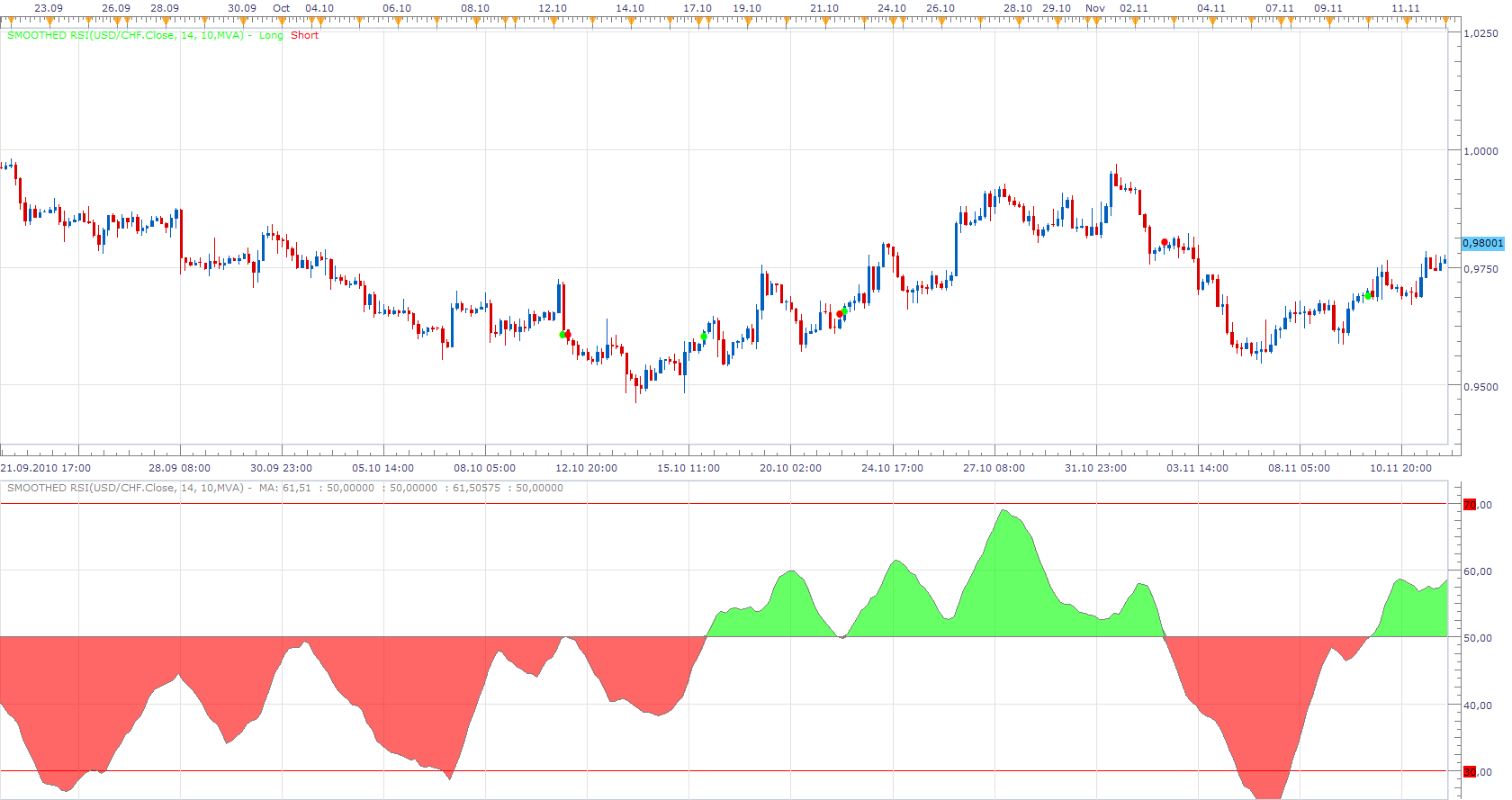
Task: Click the red signal dot near 03.11 candles
Action: click(1165, 242)
